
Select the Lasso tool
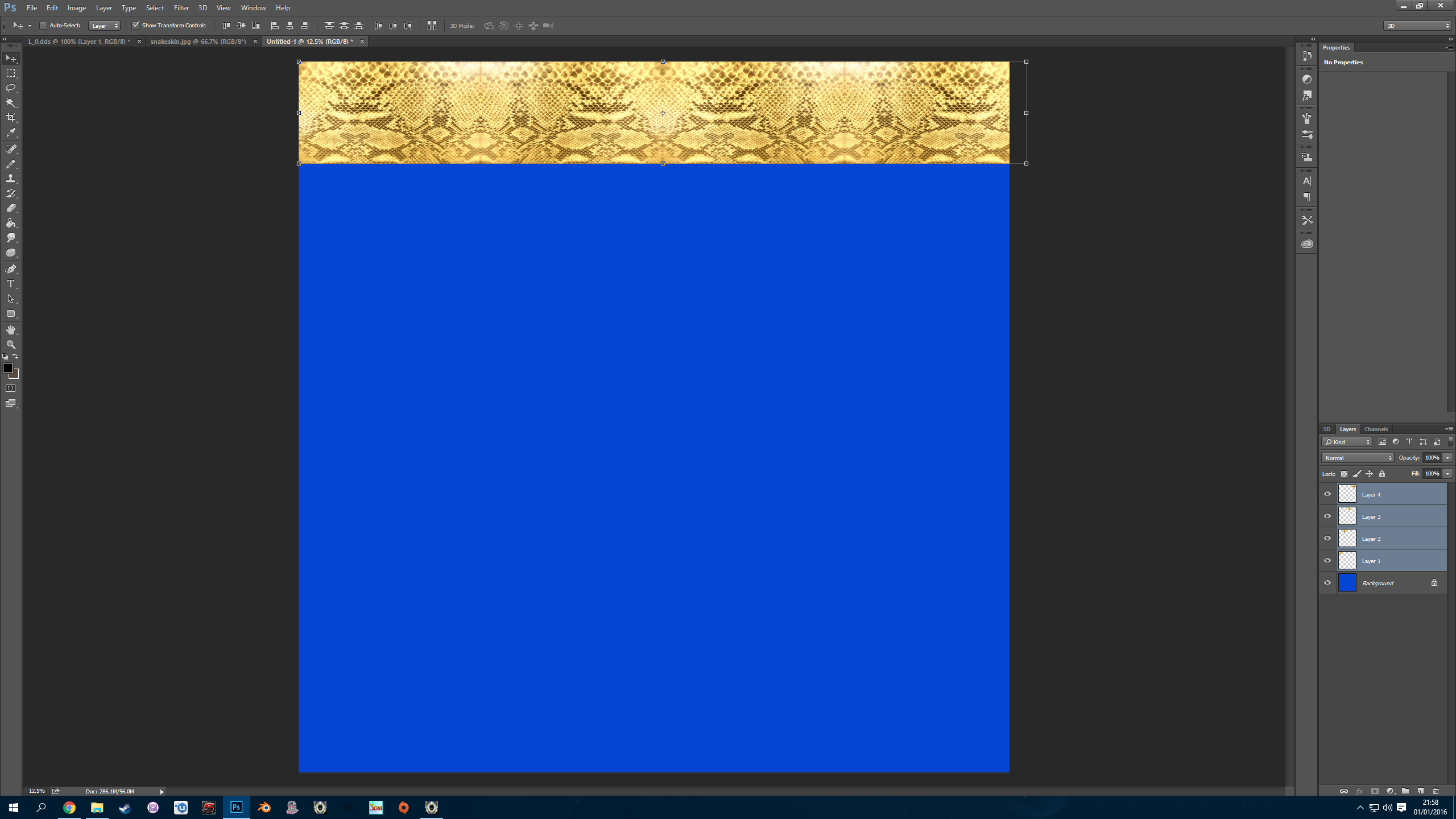tap(11, 88)
